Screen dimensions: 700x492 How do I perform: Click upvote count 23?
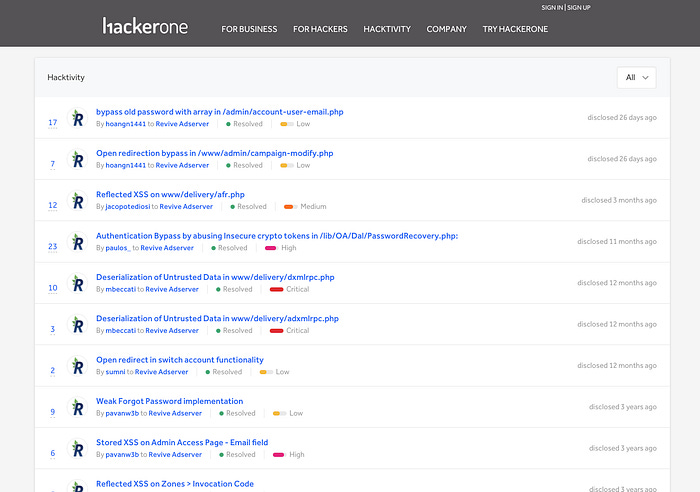pos(53,246)
